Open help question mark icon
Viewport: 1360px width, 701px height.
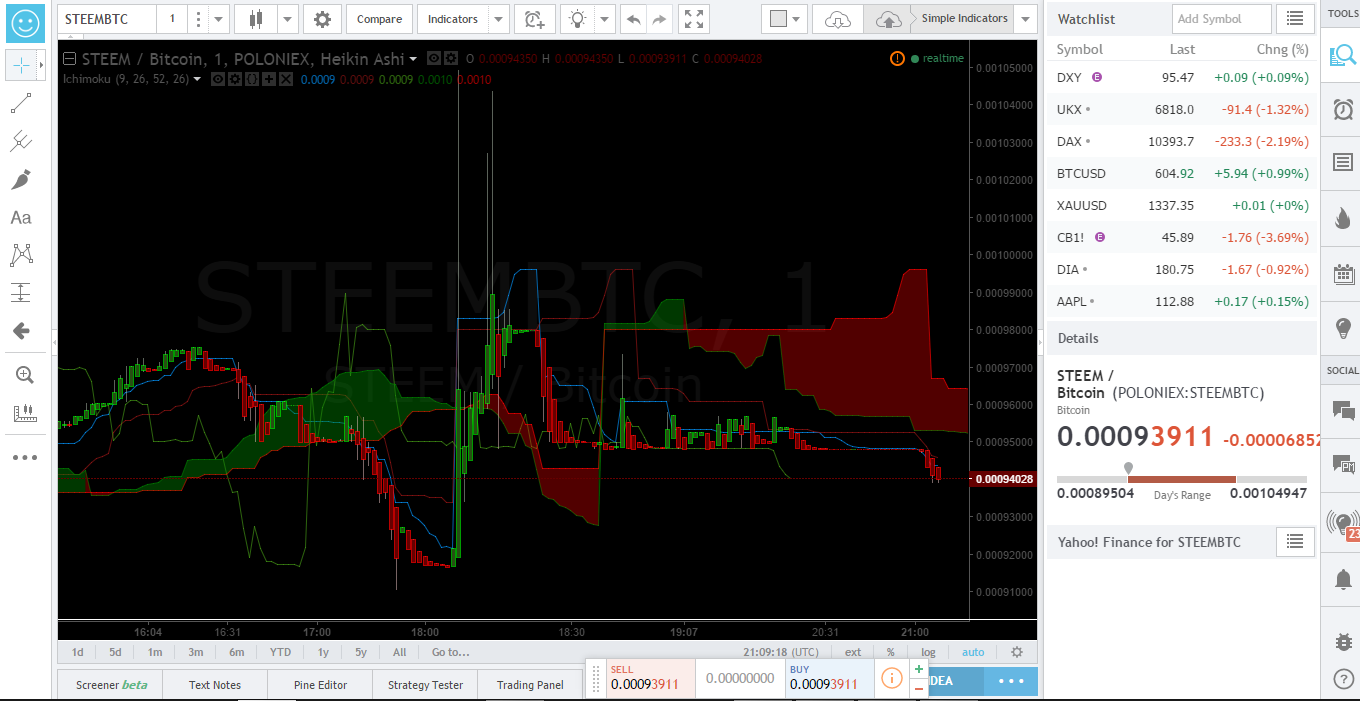(1343, 678)
